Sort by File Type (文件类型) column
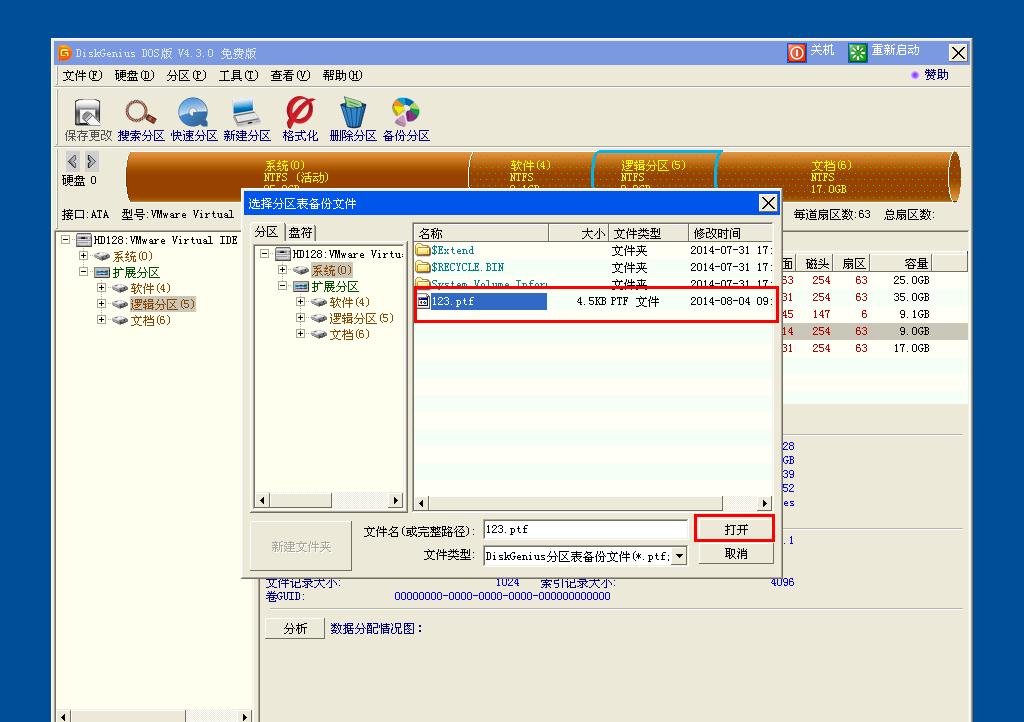This screenshot has width=1024, height=722. click(648, 233)
